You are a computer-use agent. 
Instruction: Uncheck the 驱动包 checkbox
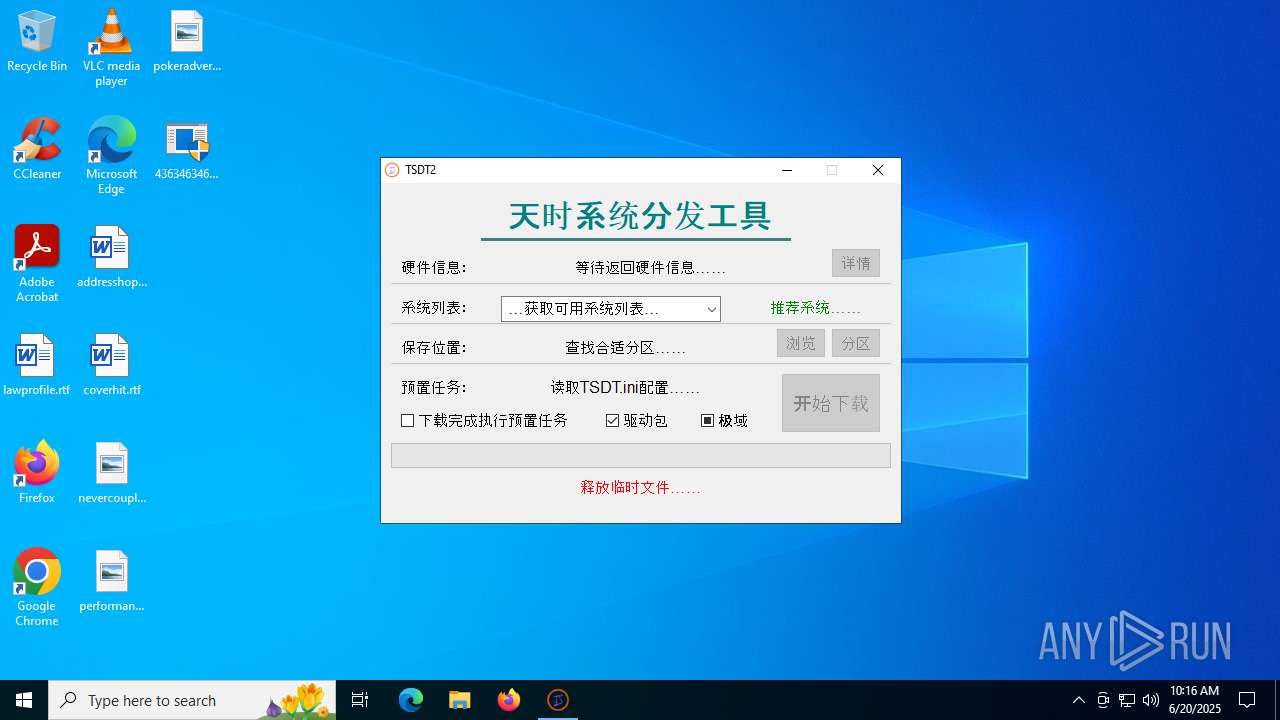[637, 421]
